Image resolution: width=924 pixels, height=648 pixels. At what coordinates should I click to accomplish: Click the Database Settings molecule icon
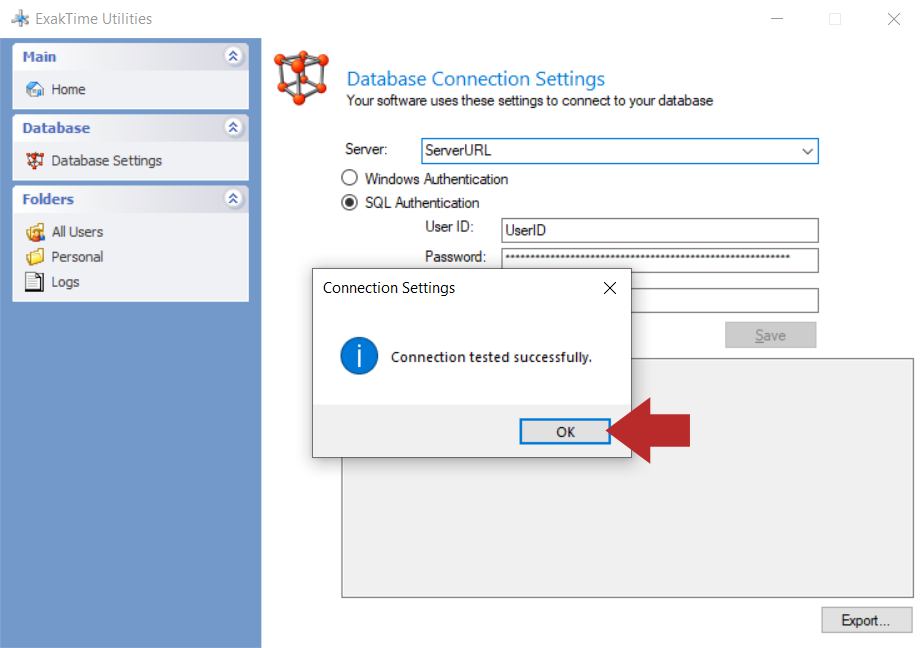(35, 160)
